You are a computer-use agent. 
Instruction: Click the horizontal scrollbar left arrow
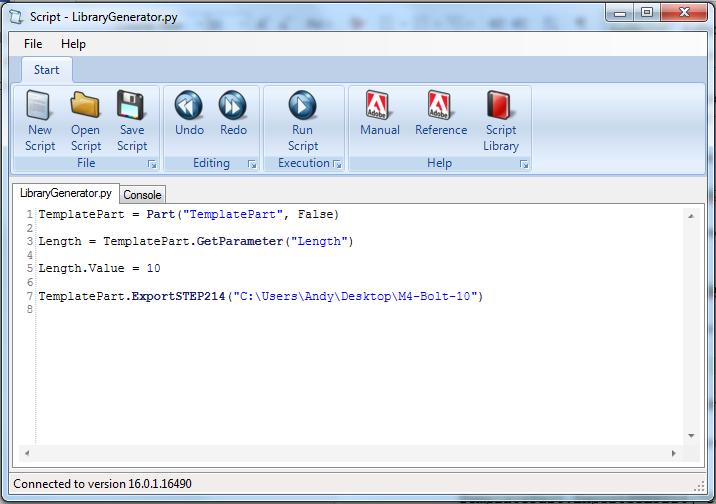pyautogui.click(x=27, y=453)
